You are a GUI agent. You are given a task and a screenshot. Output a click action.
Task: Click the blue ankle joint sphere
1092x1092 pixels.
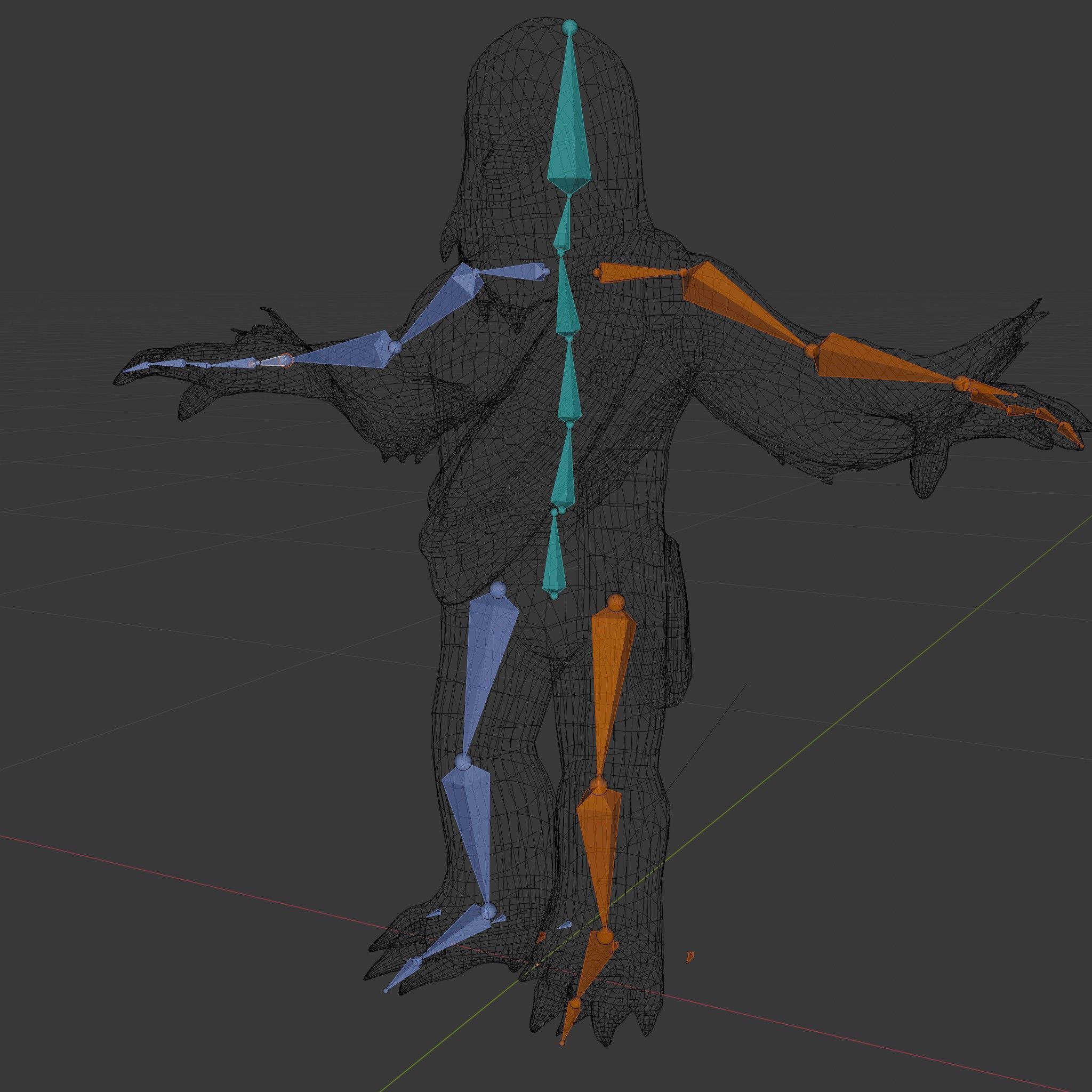(x=488, y=911)
